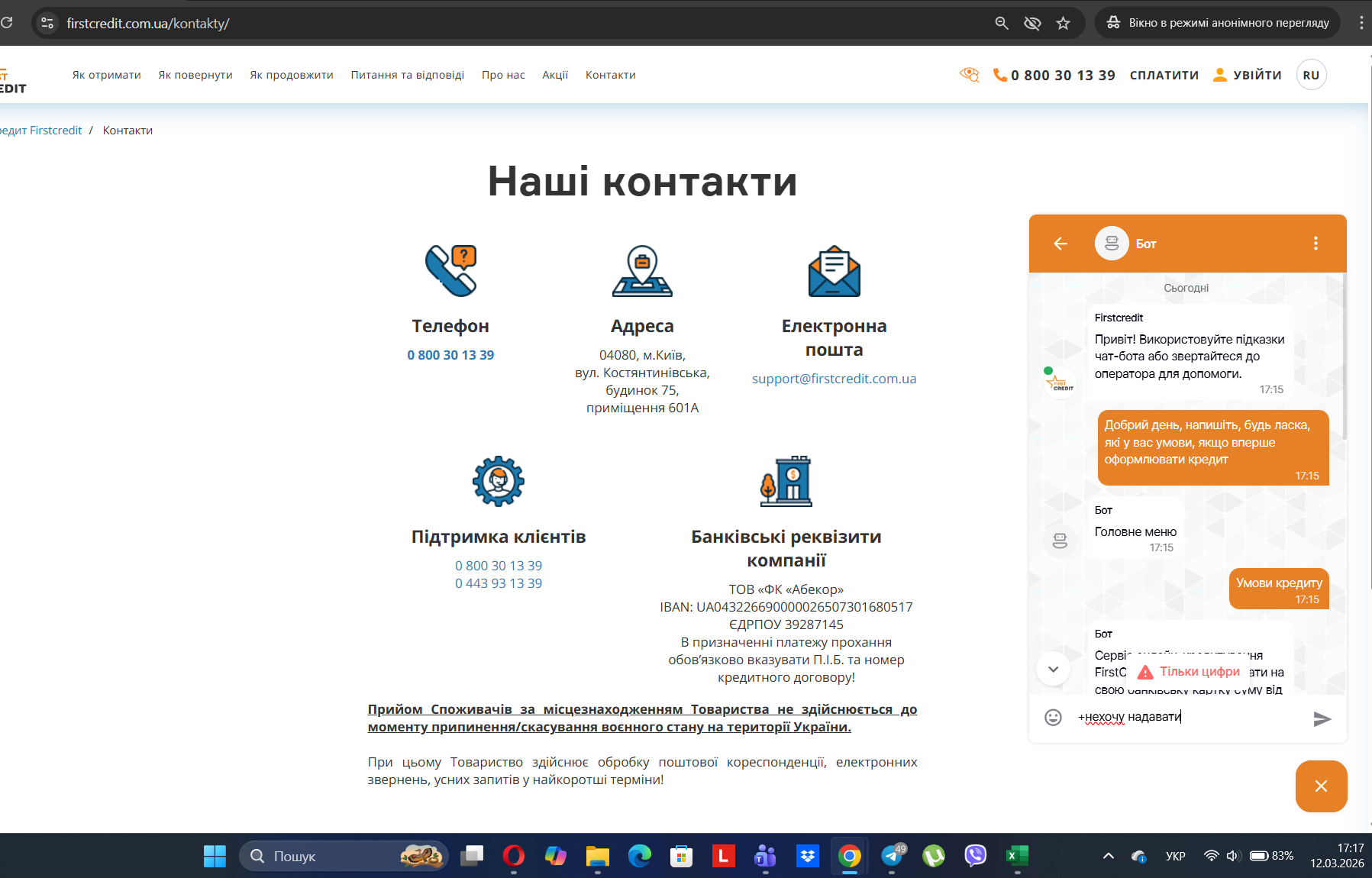1372x878 pixels.
Task: Click the УВІЙТИ login button
Action: pos(1248,75)
